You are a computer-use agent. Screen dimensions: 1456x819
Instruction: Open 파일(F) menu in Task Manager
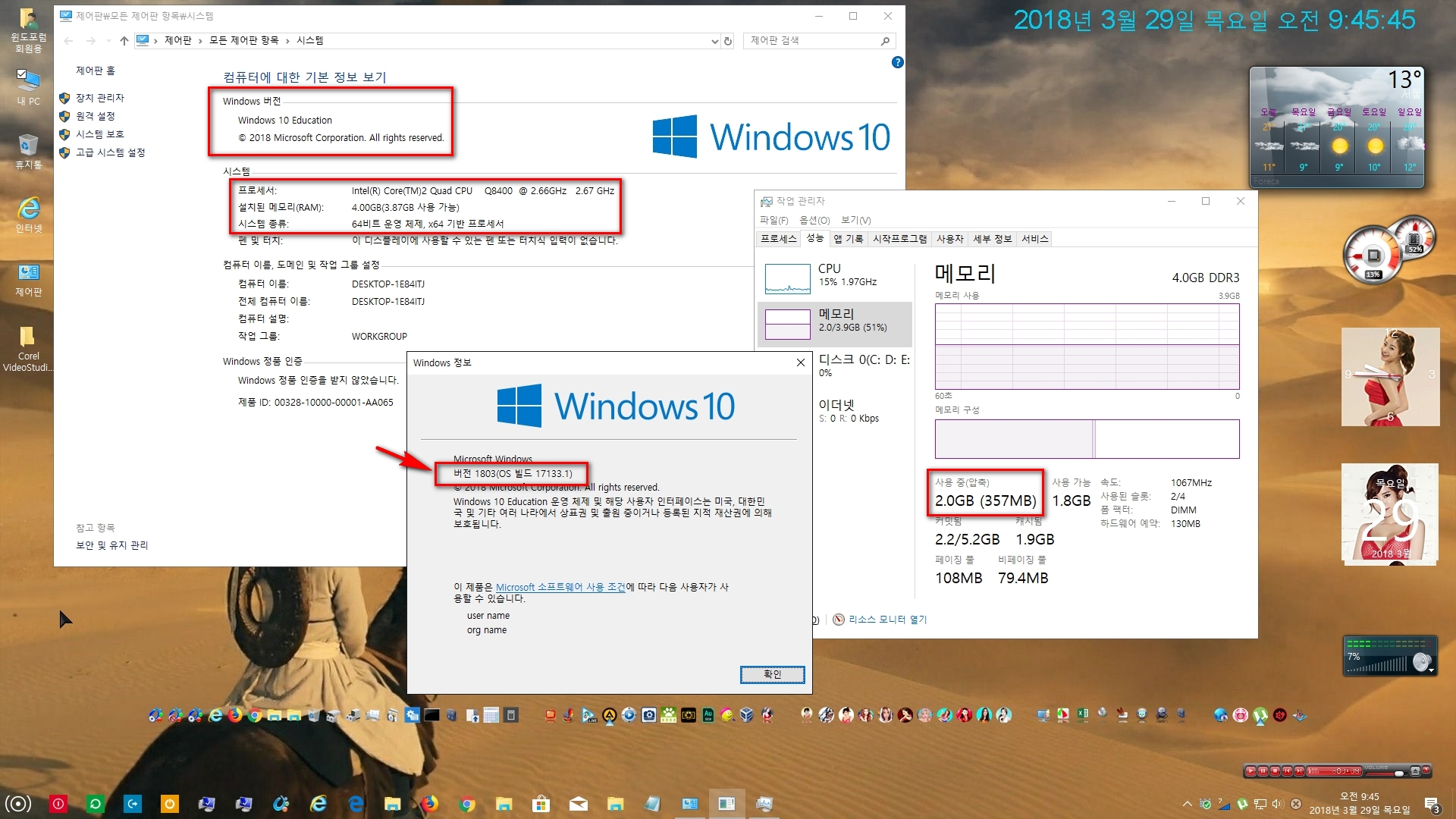(x=773, y=220)
